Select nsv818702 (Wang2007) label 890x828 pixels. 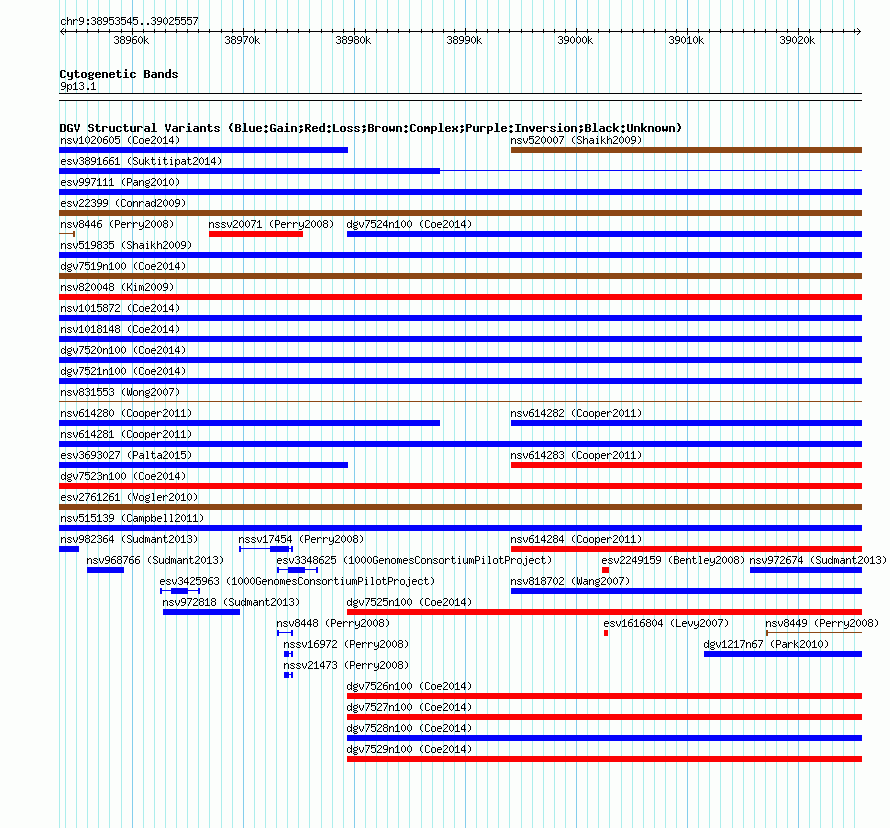570,581
